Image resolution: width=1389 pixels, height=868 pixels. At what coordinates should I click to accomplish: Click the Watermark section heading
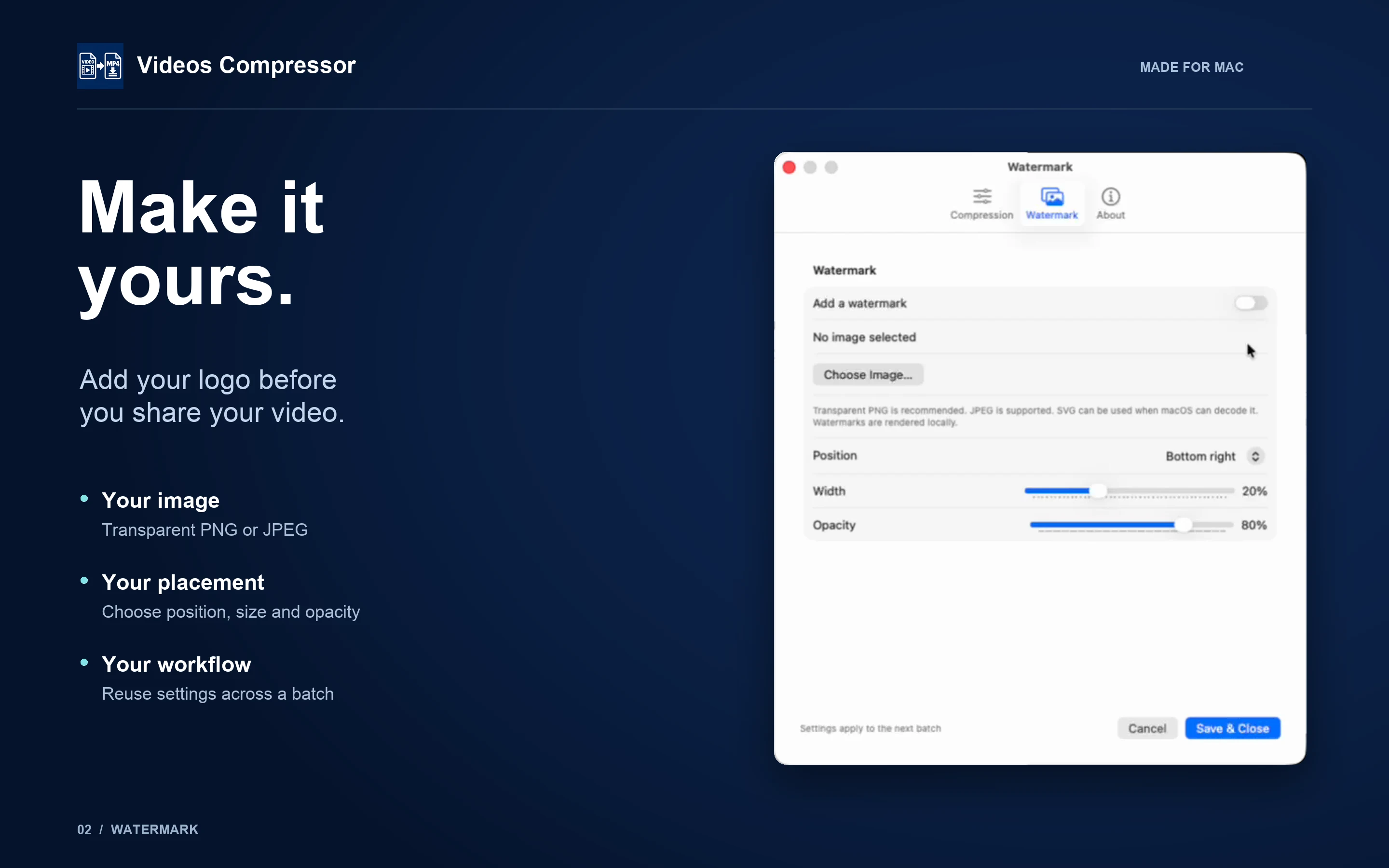pyautogui.click(x=844, y=271)
